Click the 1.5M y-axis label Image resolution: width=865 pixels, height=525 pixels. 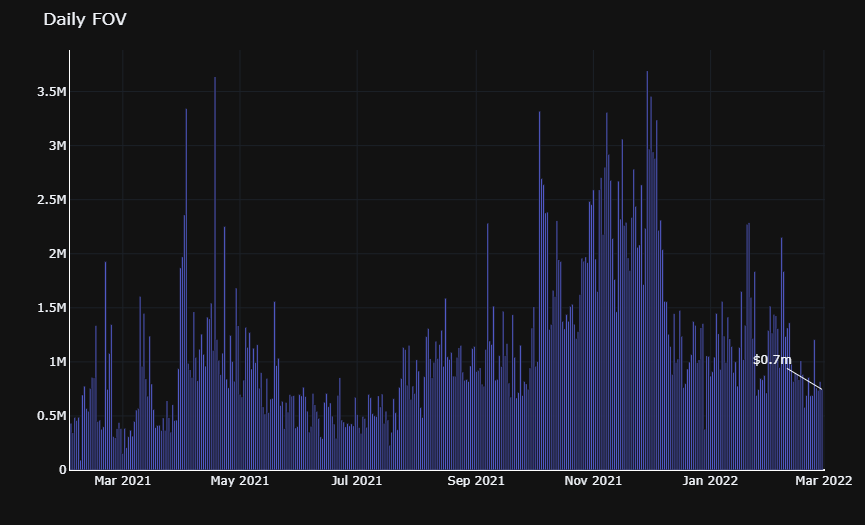(x=51, y=308)
